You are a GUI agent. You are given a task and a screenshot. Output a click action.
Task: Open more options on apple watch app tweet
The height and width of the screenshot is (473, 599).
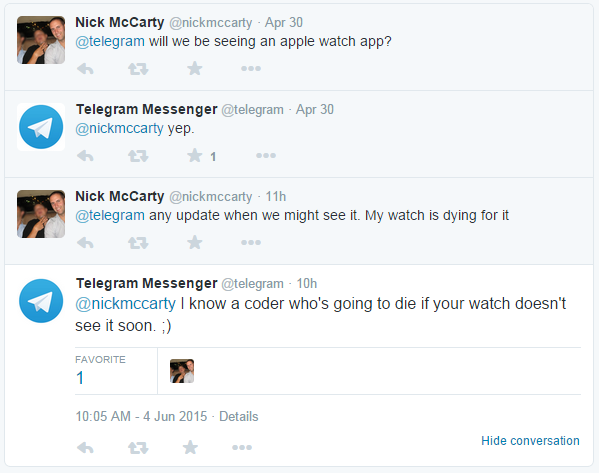(x=251, y=69)
